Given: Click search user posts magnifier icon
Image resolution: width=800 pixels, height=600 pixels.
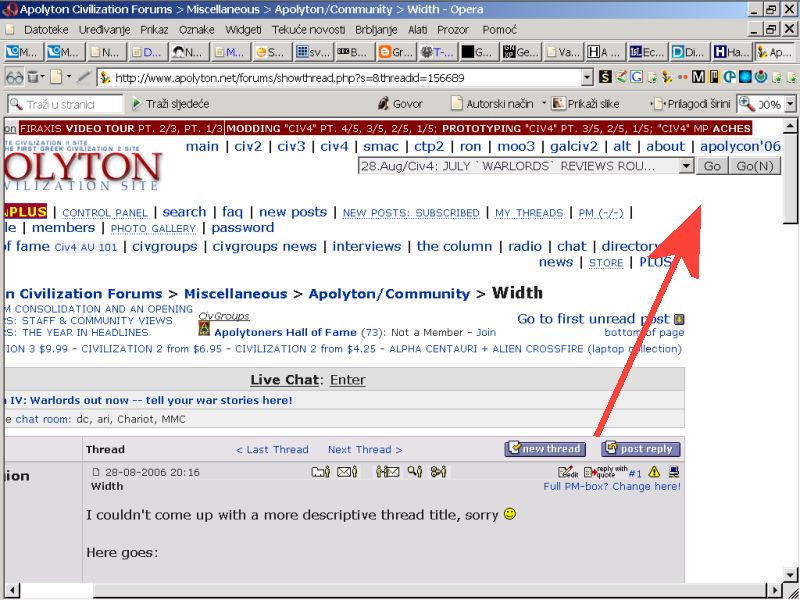Looking at the screenshot, I should pos(415,472).
